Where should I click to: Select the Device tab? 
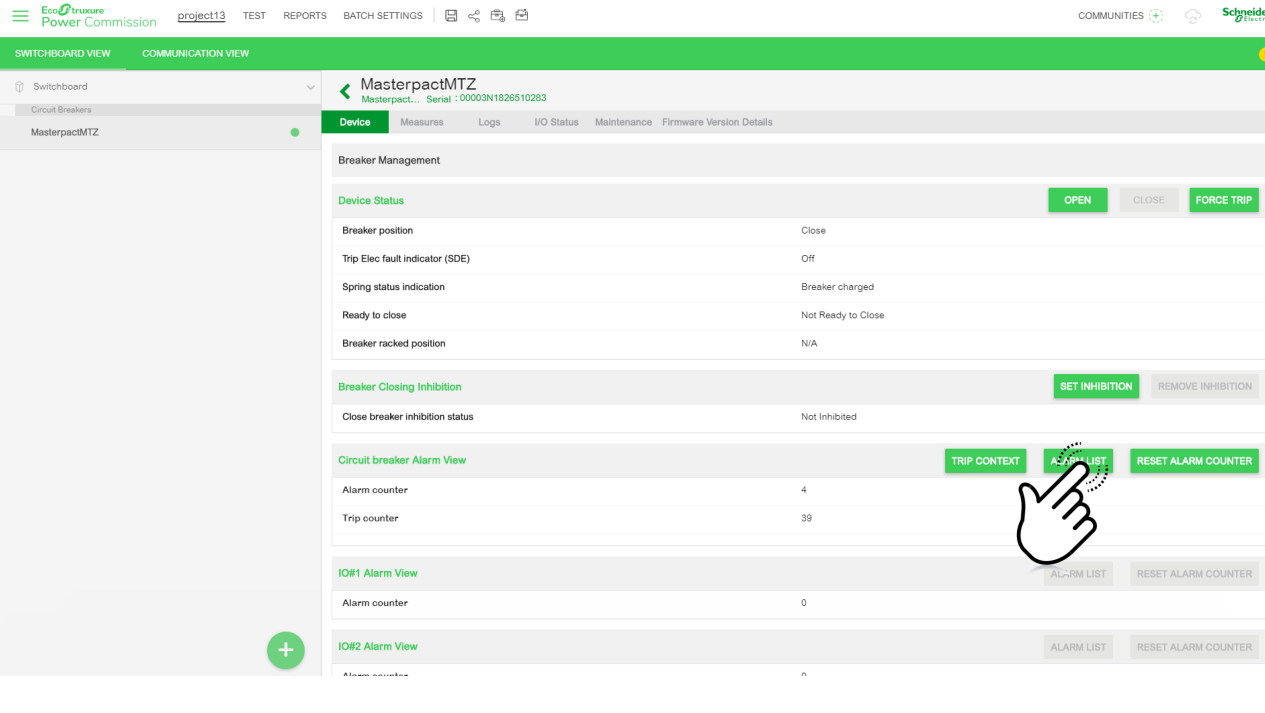355,122
